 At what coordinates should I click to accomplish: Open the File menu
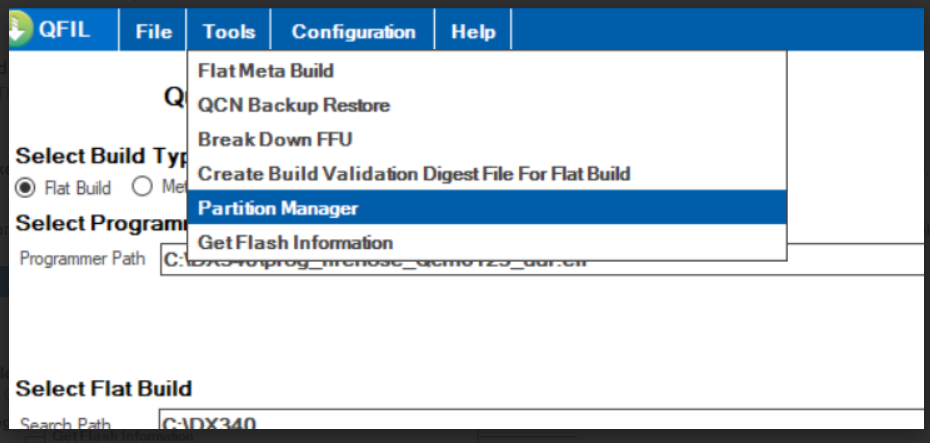[x=153, y=31]
